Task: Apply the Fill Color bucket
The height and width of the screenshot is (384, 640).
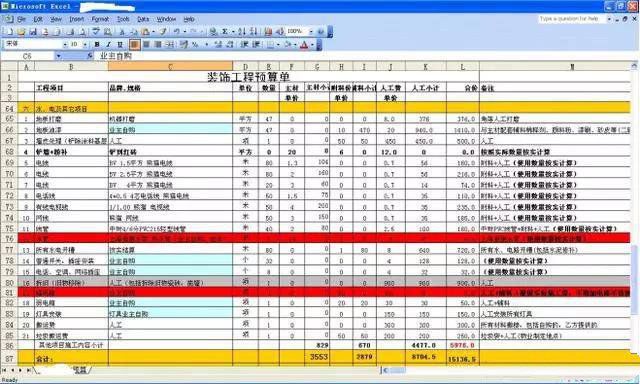Action: [x=288, y=44]
